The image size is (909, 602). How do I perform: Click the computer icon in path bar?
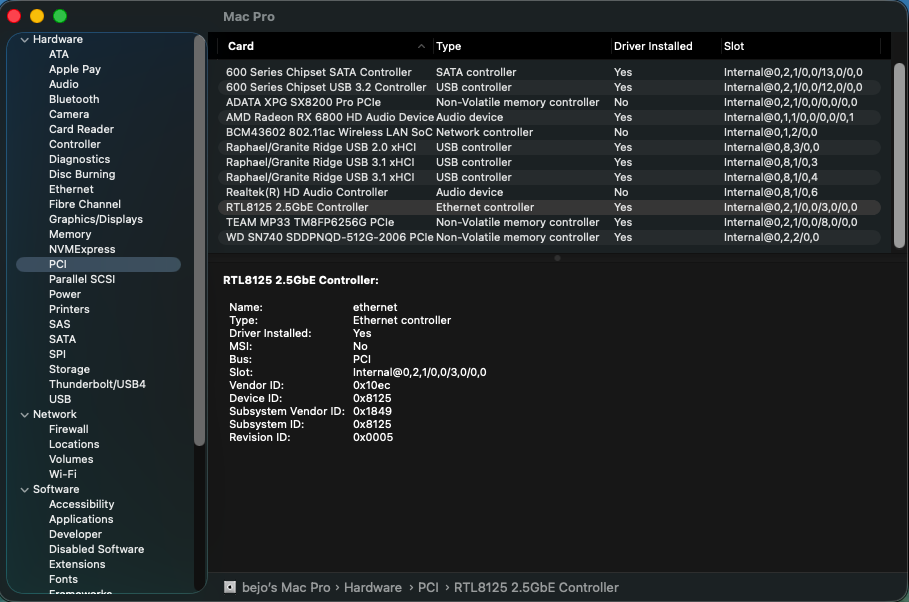pyautogui.click(x=230, y=588)
